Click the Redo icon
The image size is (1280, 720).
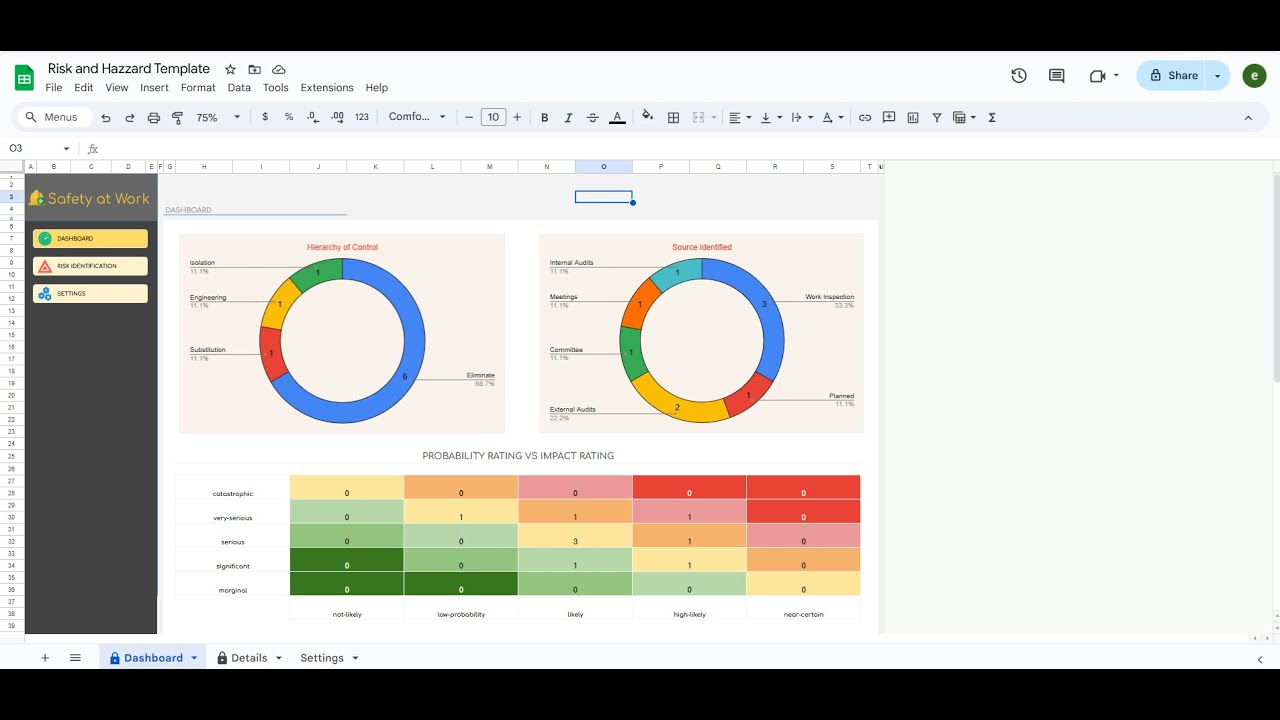click(x=130, y=117)
